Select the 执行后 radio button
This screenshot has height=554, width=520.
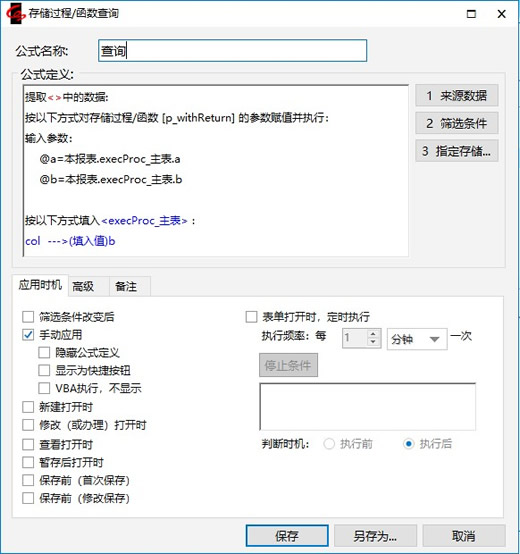(x=408, y=443)
